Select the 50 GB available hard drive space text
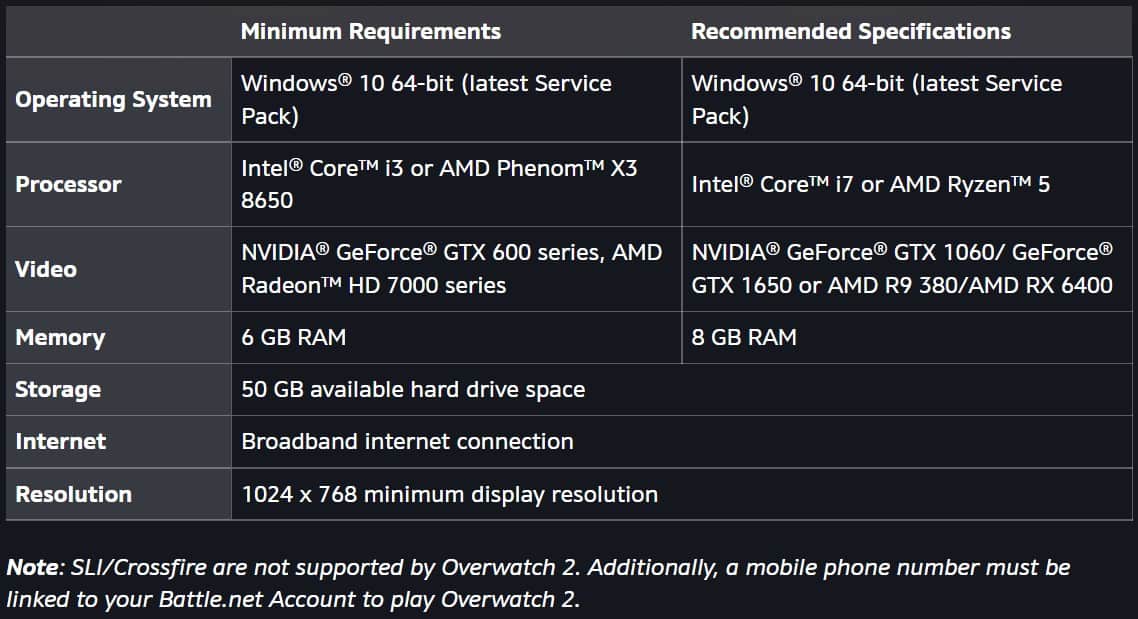This screenshot has width=1138, height=619. coord(413,390)
